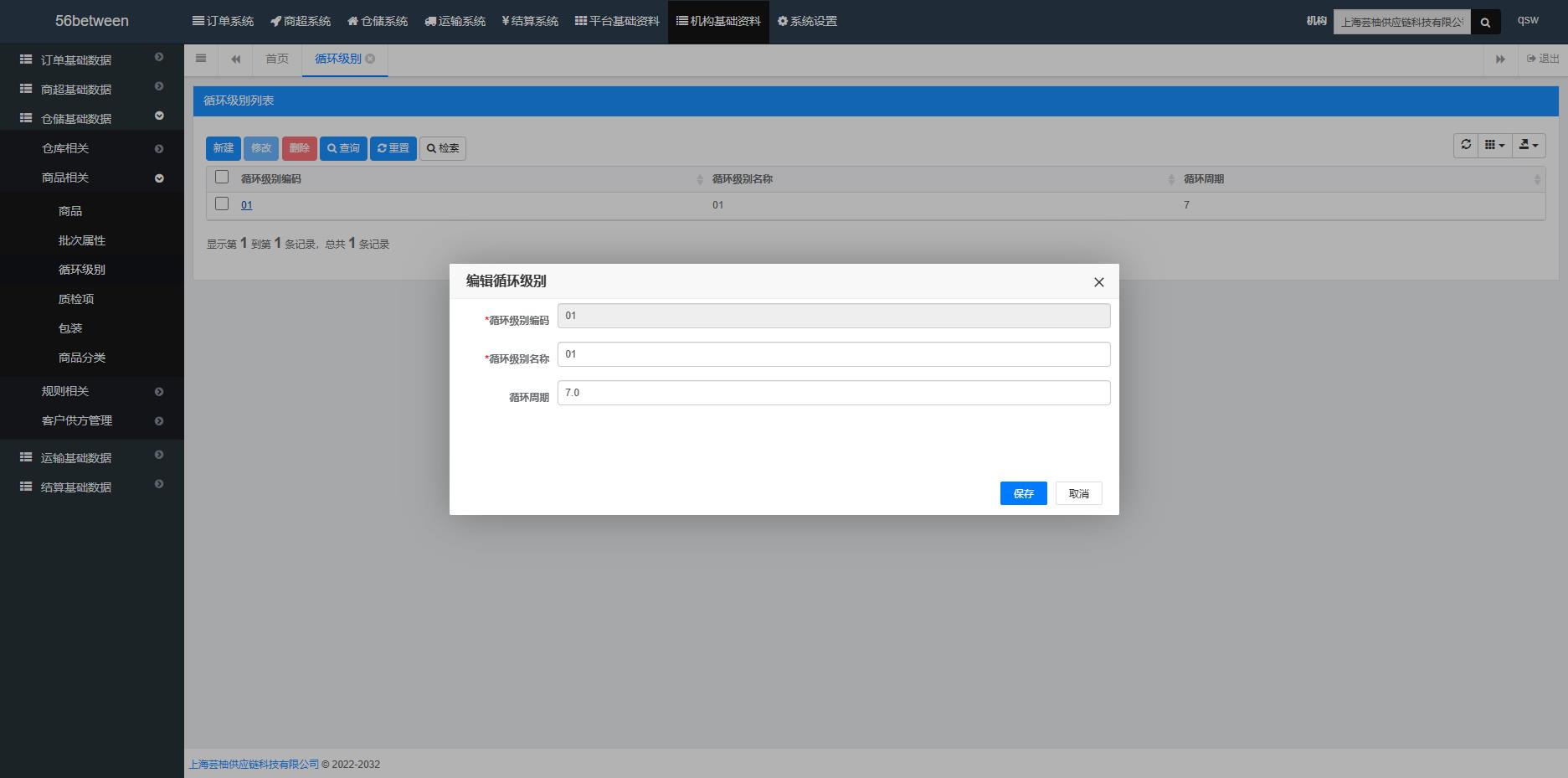Open 批次属性 in sidebar

pos(82,240)
